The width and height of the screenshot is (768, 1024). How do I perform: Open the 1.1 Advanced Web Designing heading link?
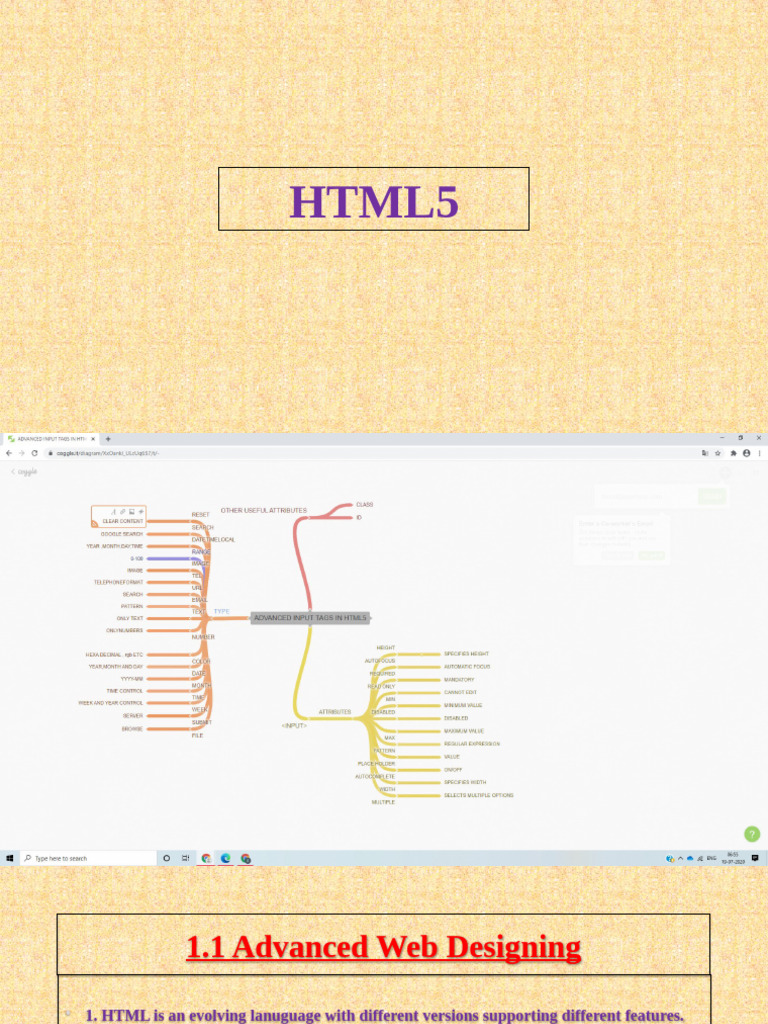coord(383,947)
